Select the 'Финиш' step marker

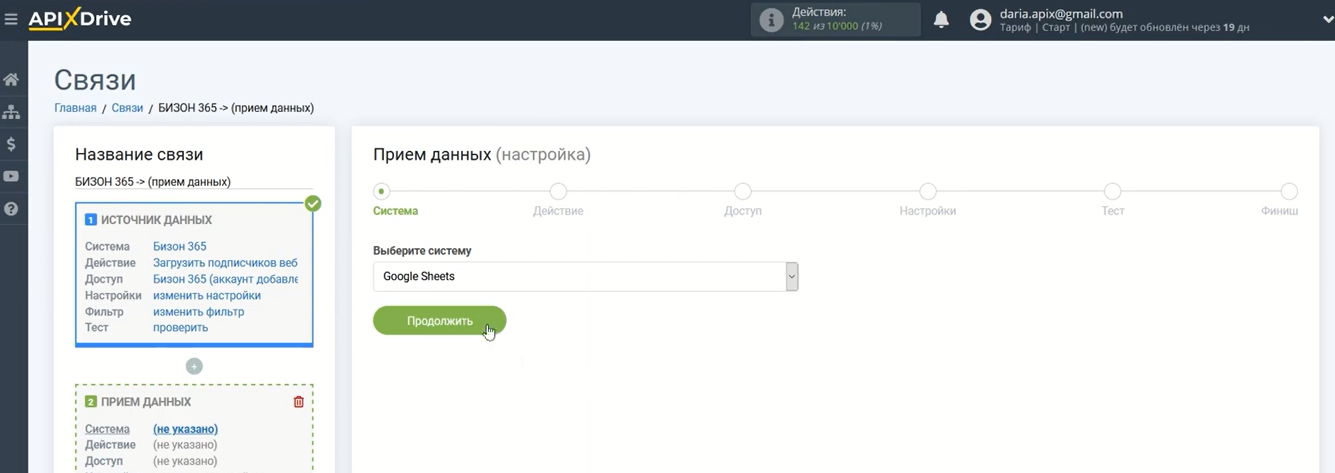1290,191
